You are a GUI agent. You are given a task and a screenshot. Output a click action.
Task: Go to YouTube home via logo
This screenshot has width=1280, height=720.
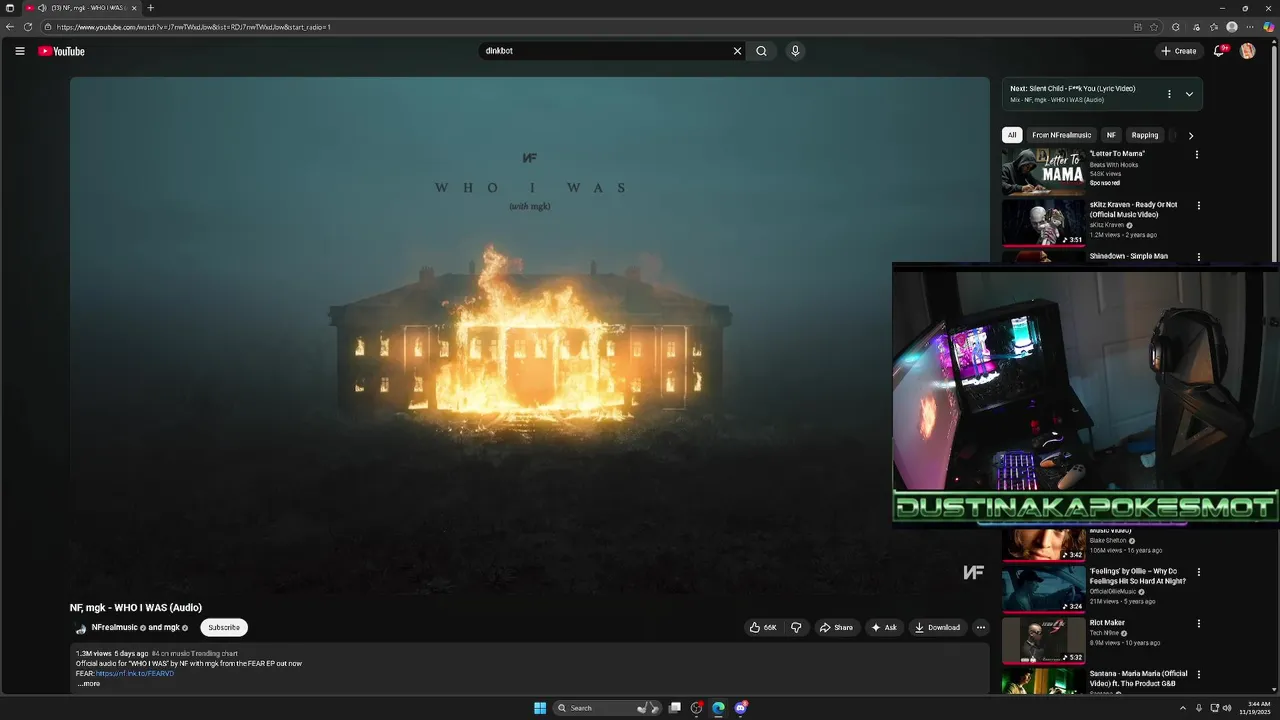[62, 51]
